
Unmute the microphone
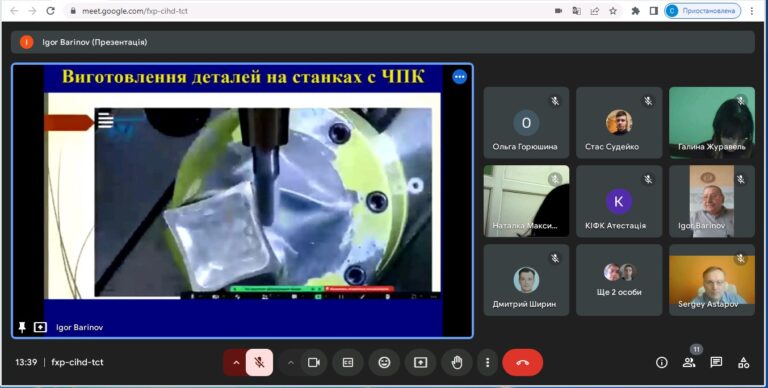pos(259,363)
